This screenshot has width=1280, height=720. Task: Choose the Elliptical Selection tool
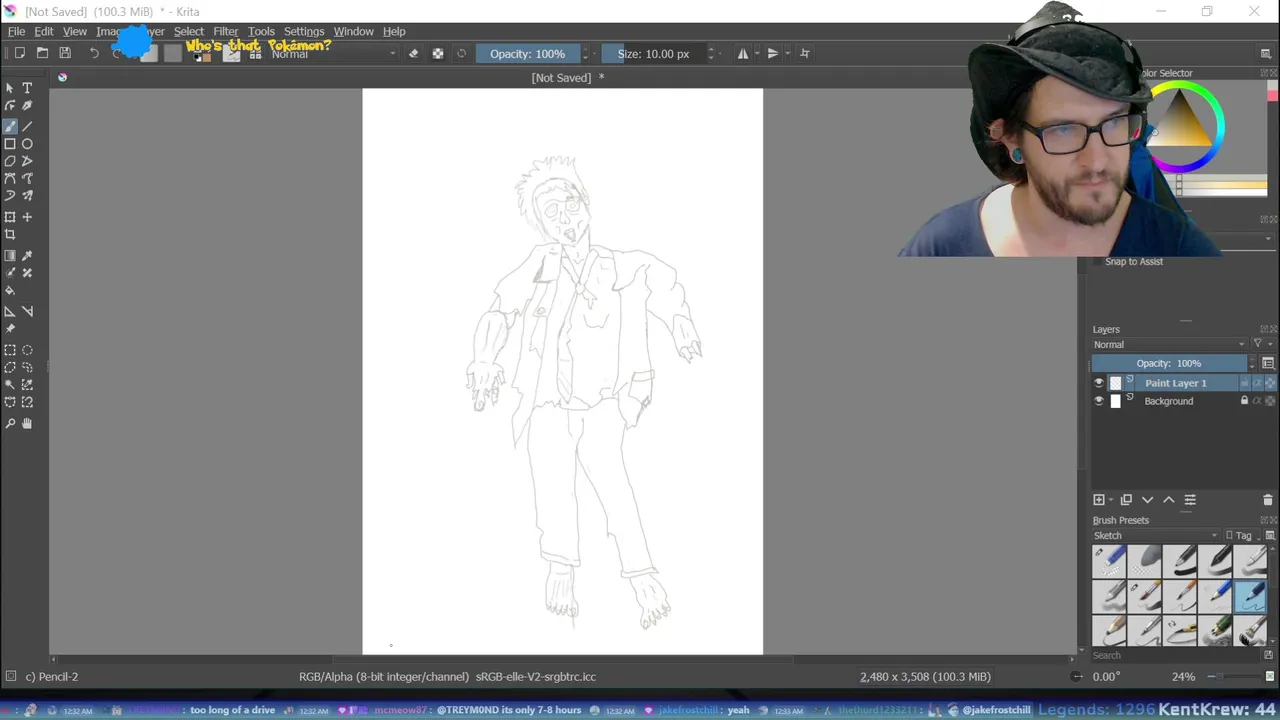27,350
